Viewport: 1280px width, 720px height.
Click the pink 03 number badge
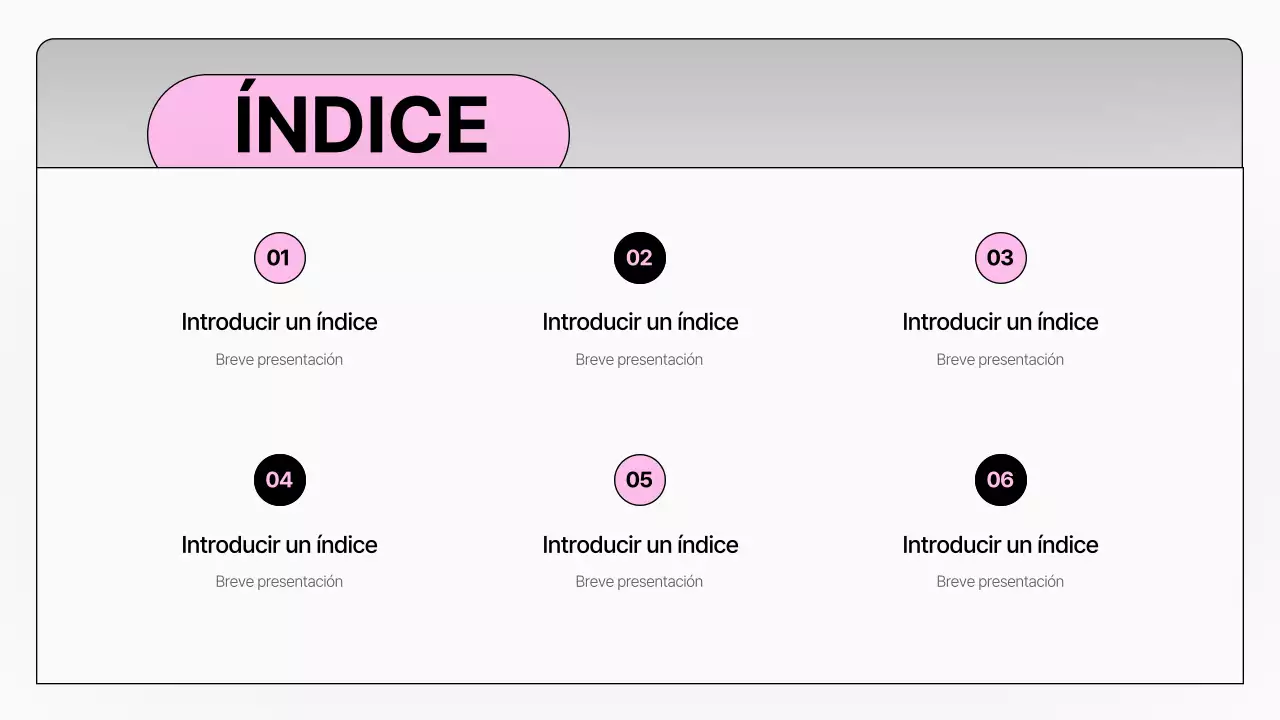click(1000, 258)
